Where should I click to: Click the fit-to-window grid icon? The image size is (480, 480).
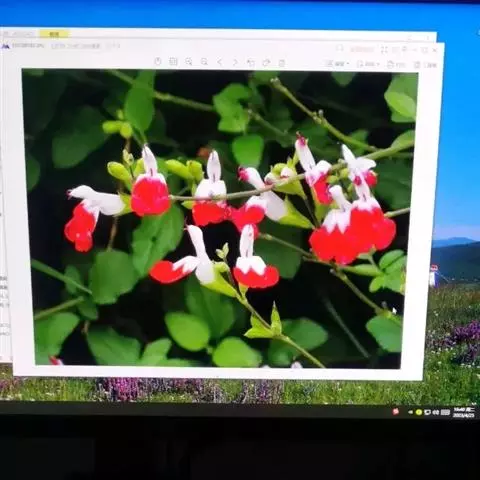[x=173, y=61]
